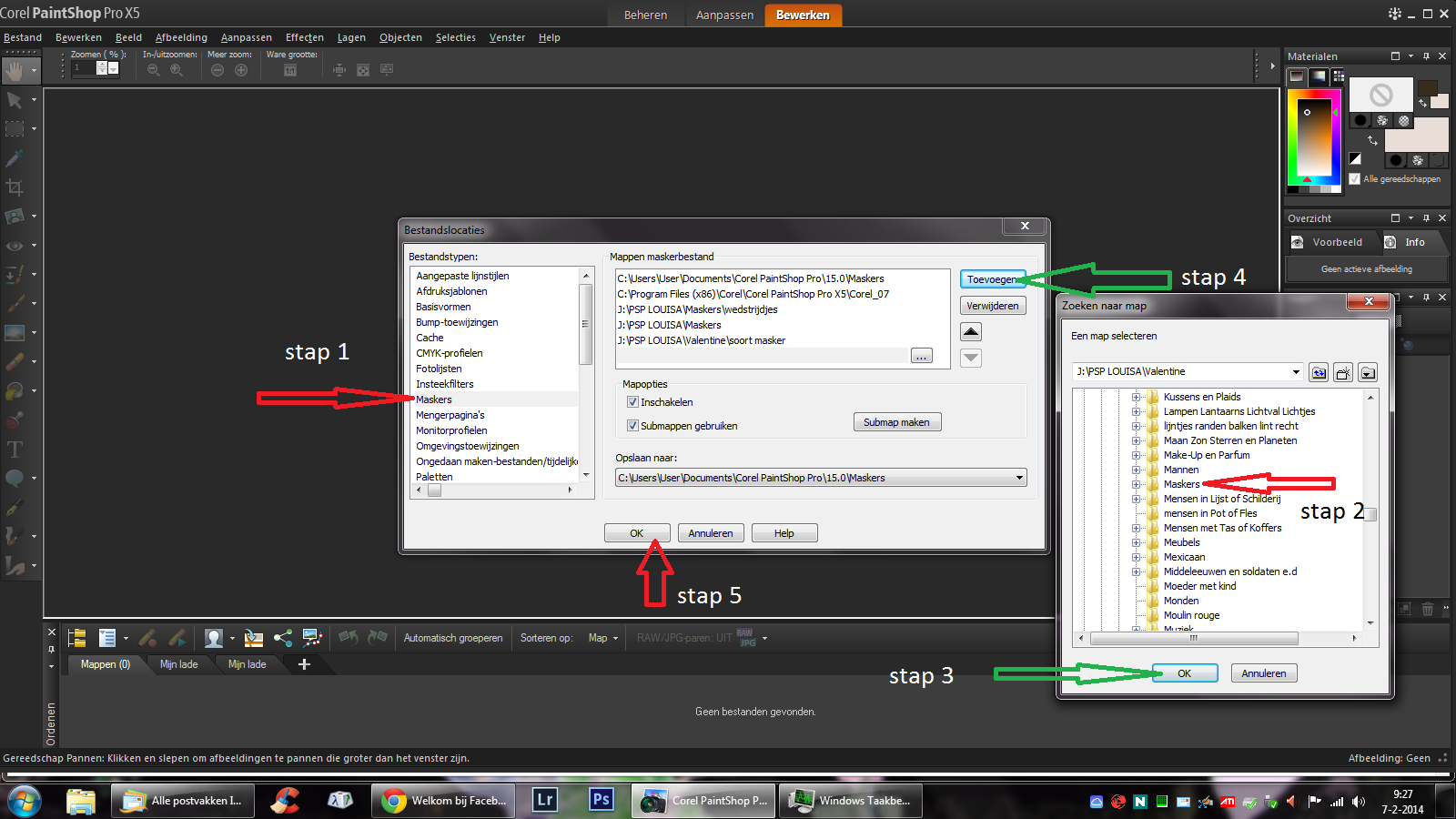Select the Red Eye tool
1456x819 pixels.
[15, 246]
